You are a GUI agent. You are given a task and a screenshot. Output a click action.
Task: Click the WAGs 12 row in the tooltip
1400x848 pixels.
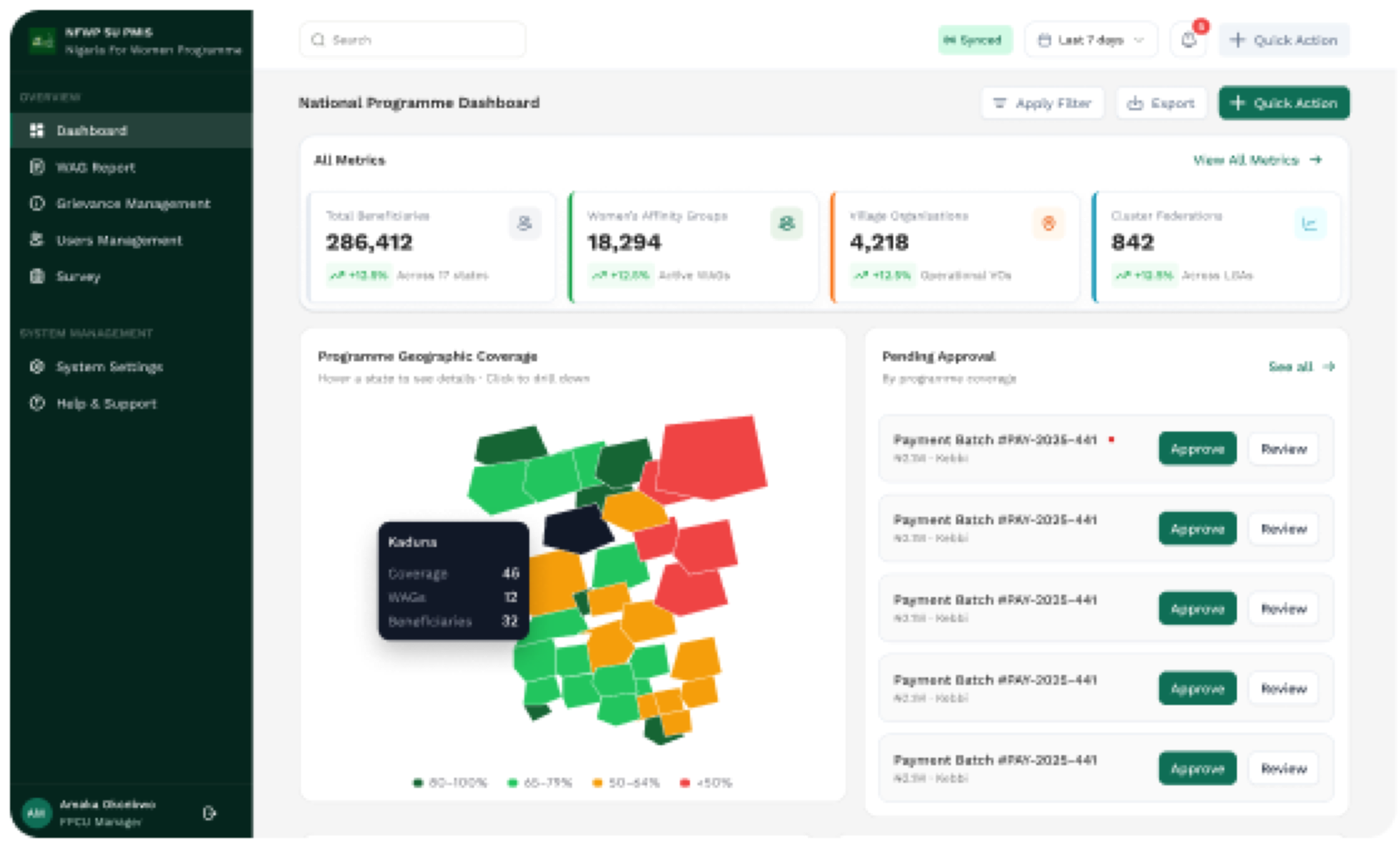(x=453, y=597)
